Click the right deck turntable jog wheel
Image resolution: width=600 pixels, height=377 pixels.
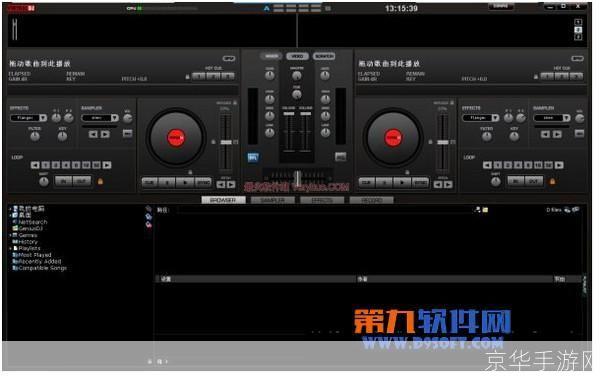coord(393,138)
